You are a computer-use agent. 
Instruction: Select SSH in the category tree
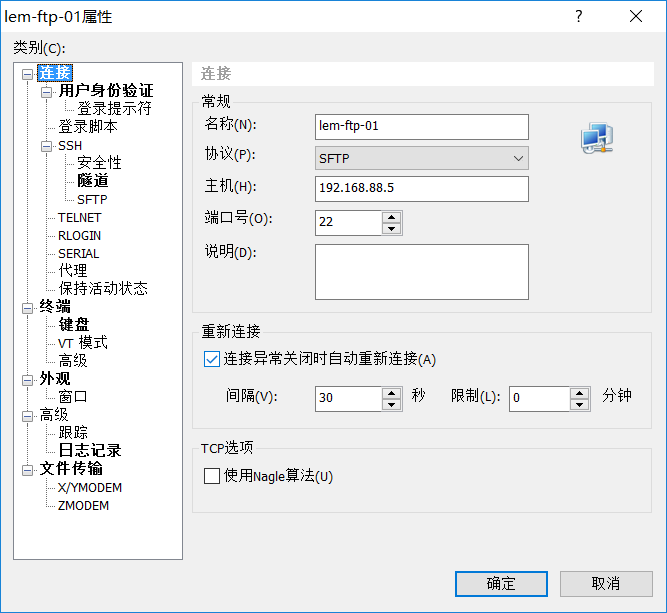click(x=70, y=146)
